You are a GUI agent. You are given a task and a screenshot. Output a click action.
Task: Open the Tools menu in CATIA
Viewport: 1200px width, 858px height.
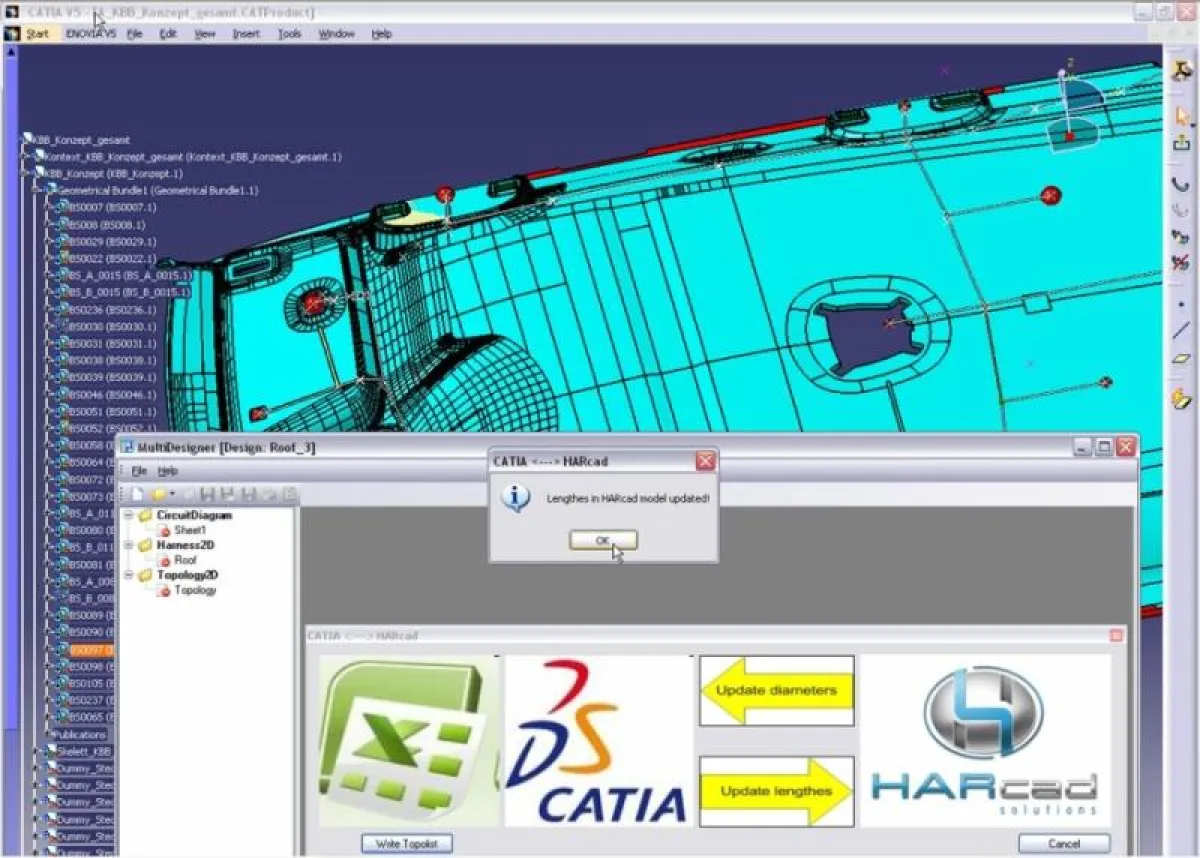(289, 34)
